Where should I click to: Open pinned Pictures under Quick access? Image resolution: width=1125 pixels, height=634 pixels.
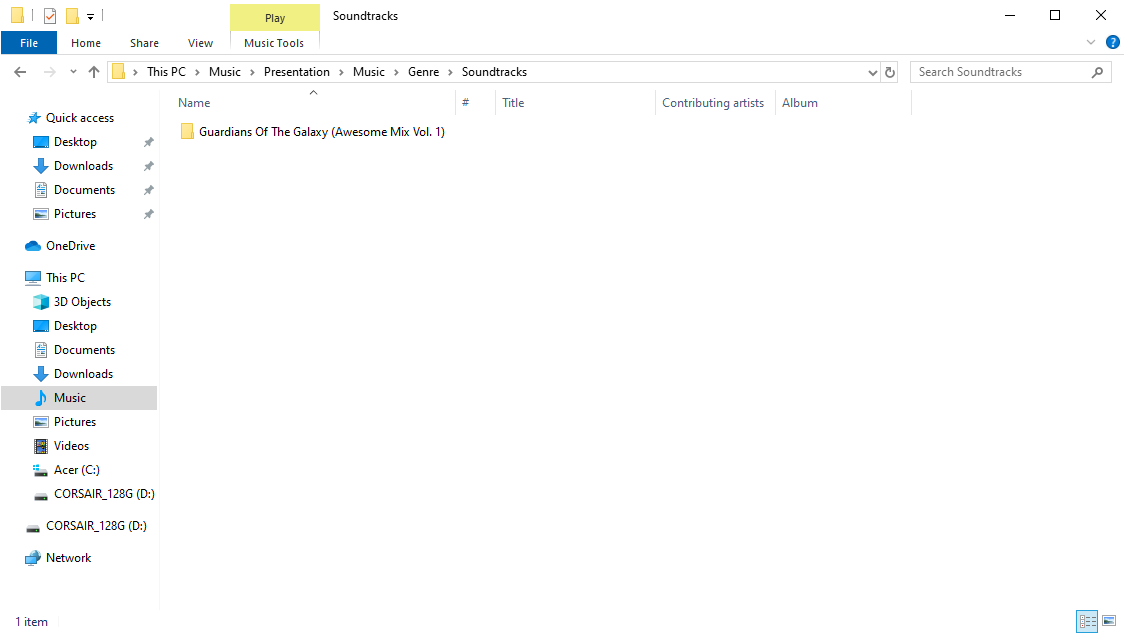[75, 214]
